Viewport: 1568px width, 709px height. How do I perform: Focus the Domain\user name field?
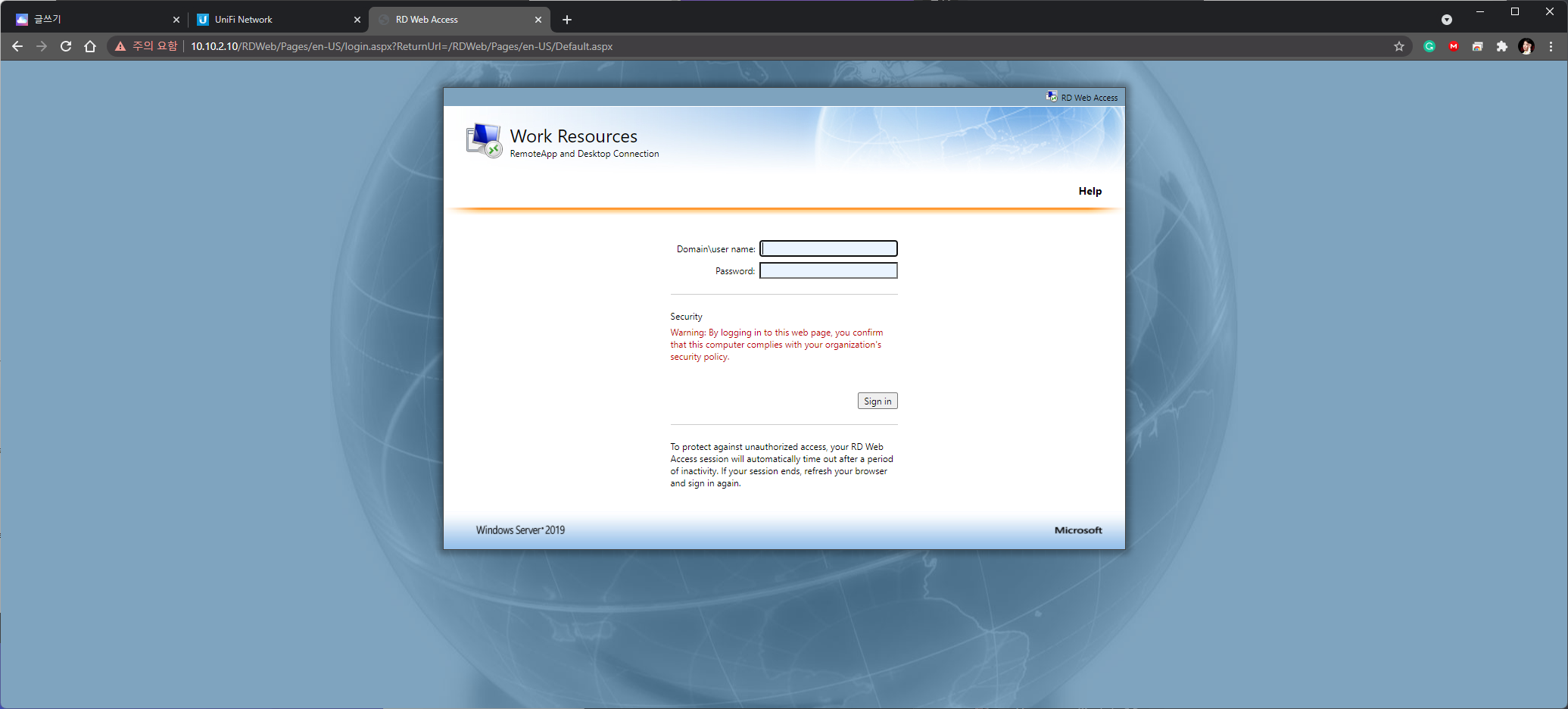click(x=828, y=248)
